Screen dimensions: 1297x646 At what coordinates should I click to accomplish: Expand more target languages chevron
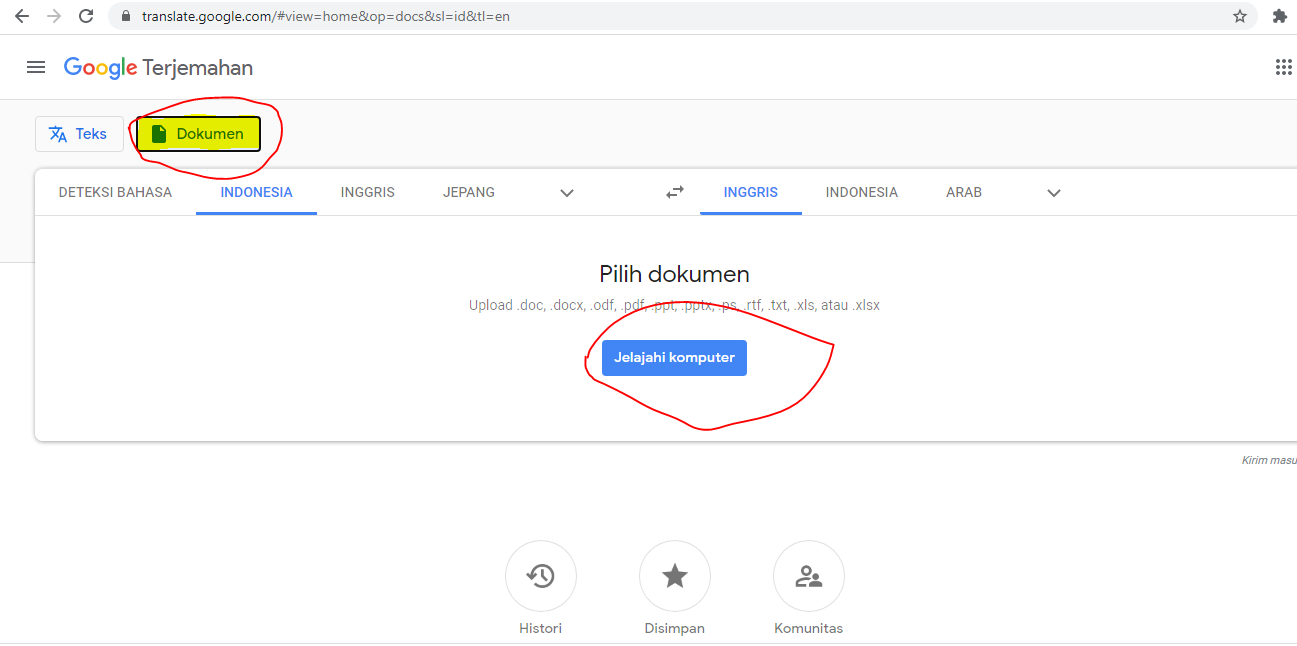pos(1053,193)
